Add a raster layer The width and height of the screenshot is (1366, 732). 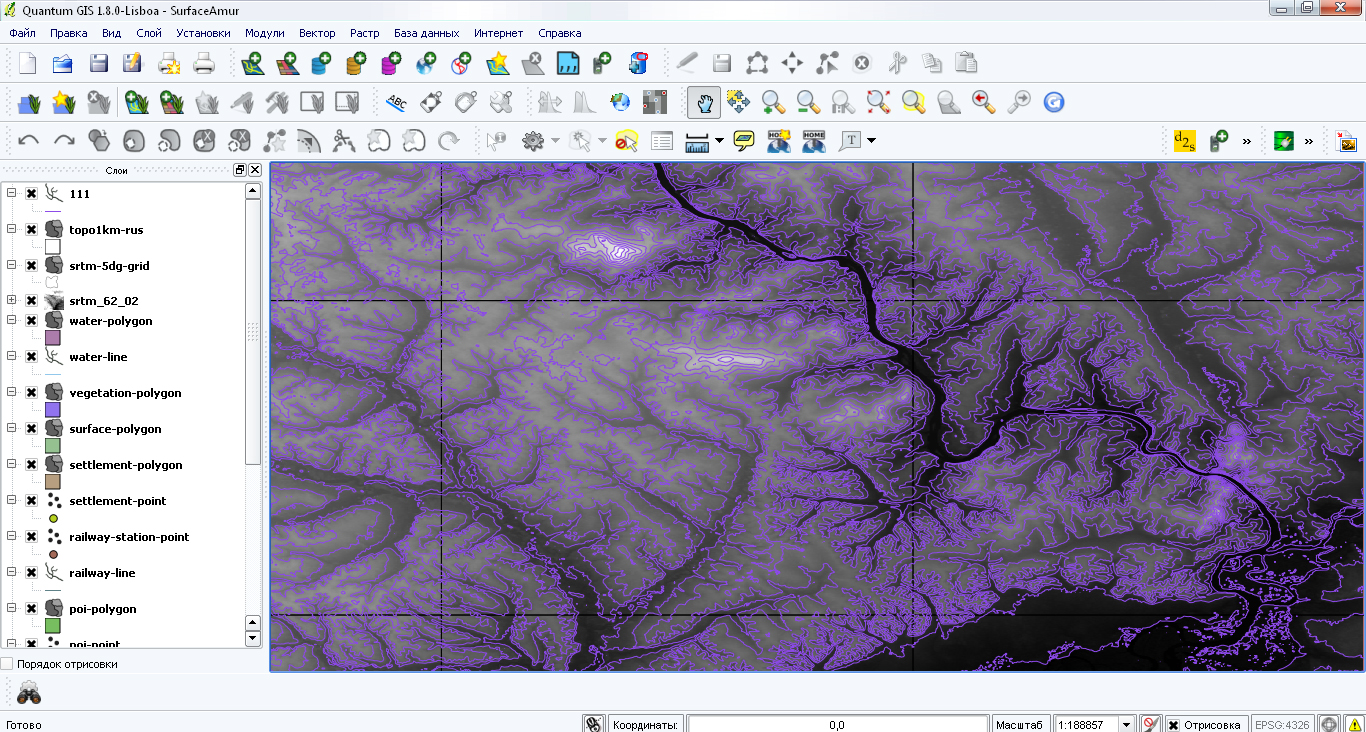point(287,64)
